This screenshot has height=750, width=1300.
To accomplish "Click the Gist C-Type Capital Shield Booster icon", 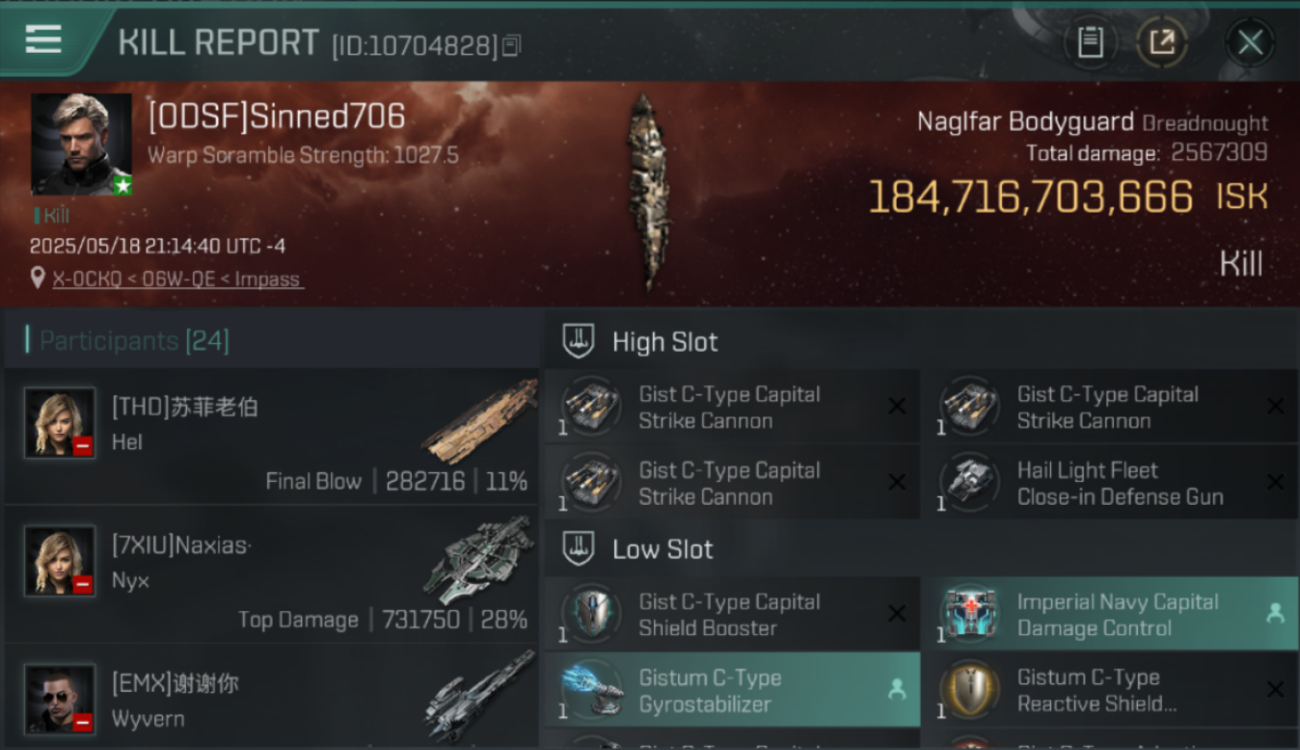I will point(590,613).
